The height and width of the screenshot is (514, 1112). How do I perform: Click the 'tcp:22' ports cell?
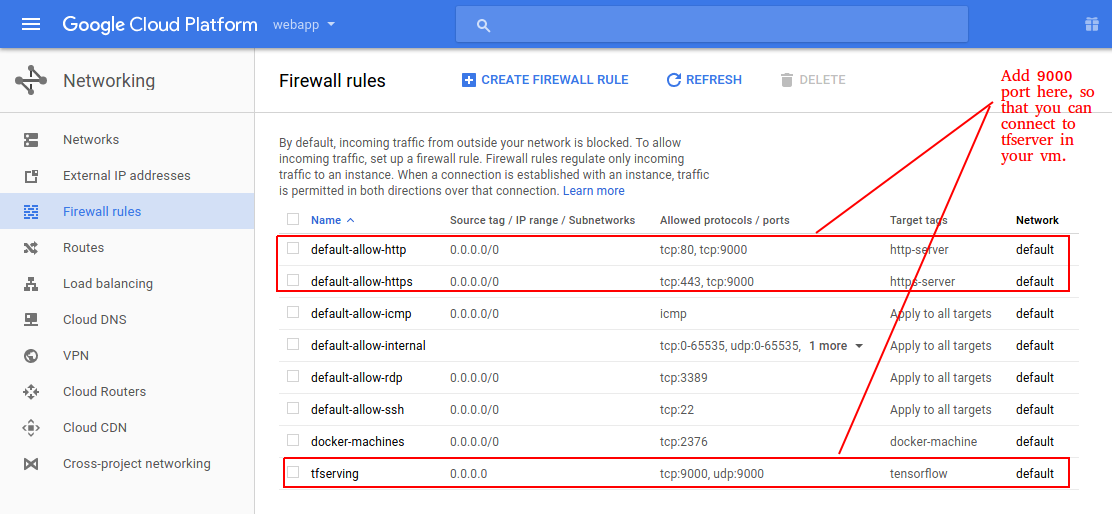point(677,410)
